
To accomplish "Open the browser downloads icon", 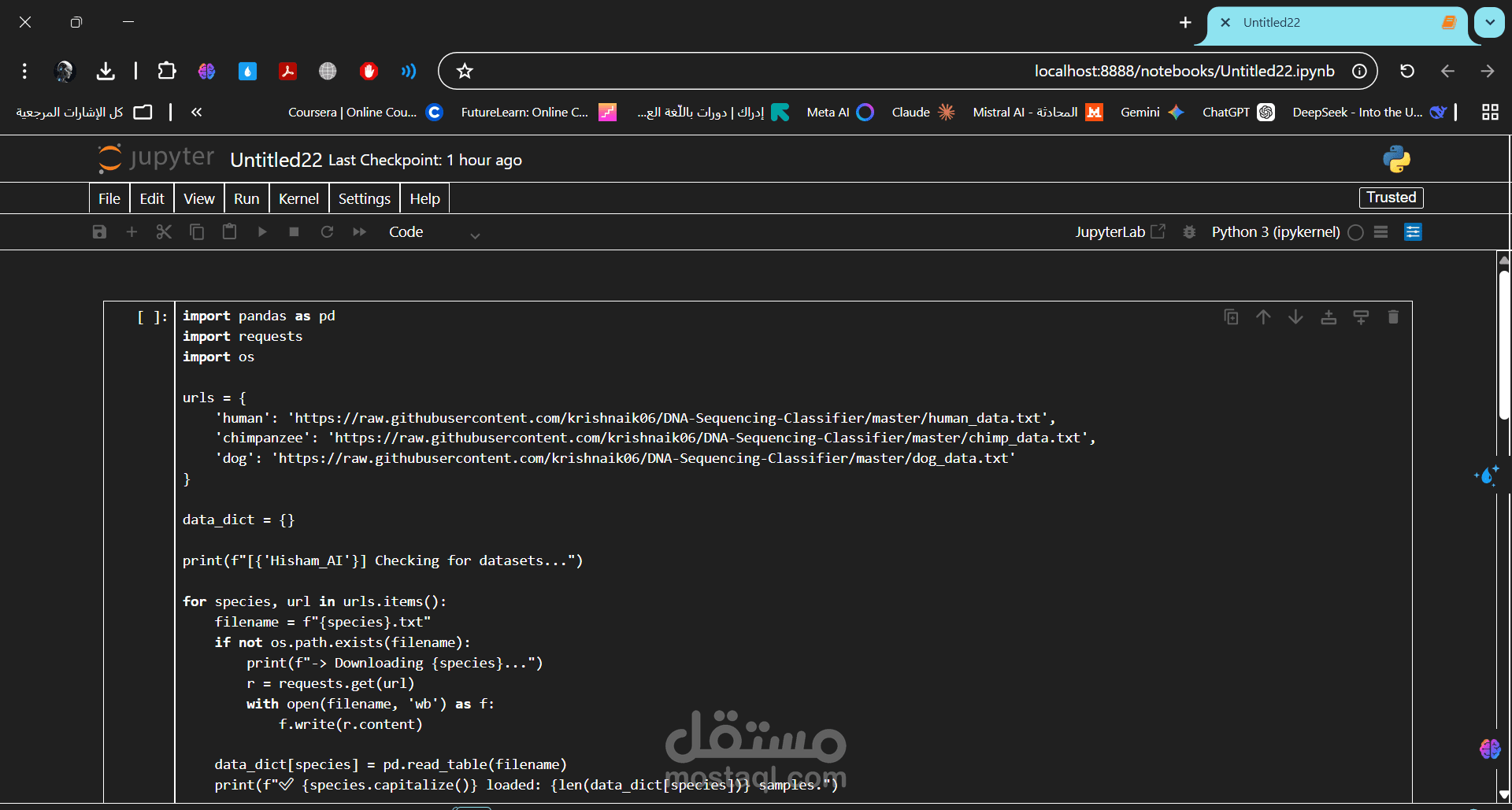I will point(106,71).
